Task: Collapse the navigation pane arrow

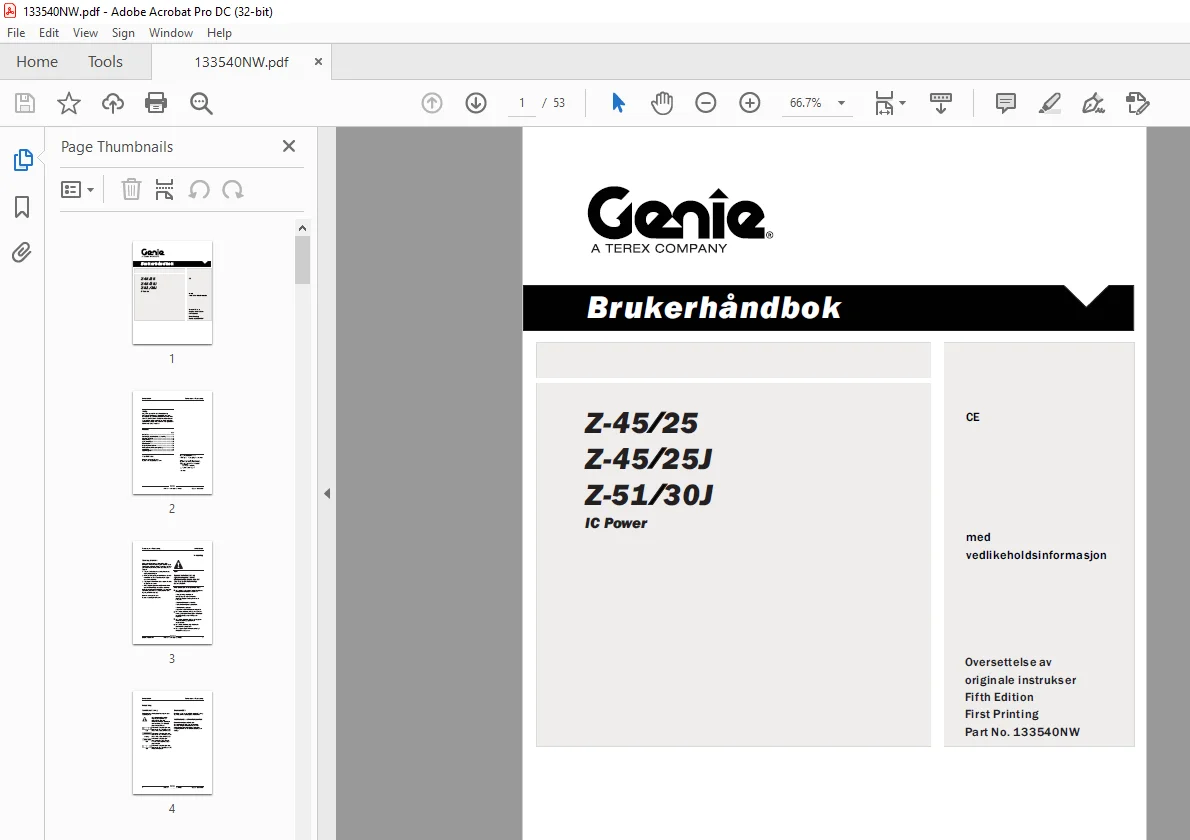Action: pos(327,493)
